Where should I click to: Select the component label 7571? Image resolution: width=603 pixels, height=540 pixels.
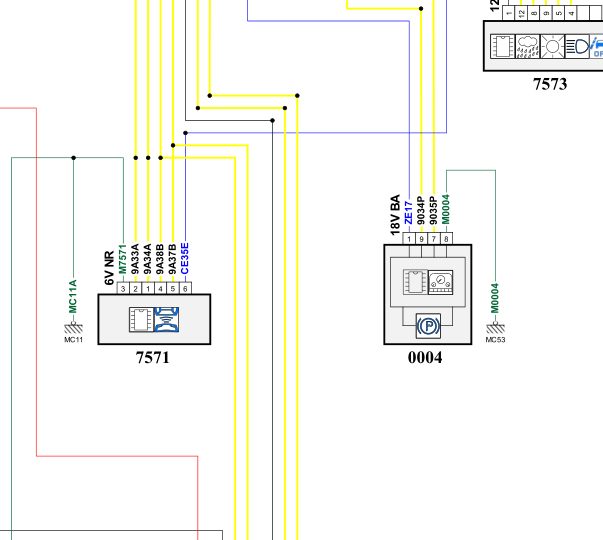click(x=153, y=358)
